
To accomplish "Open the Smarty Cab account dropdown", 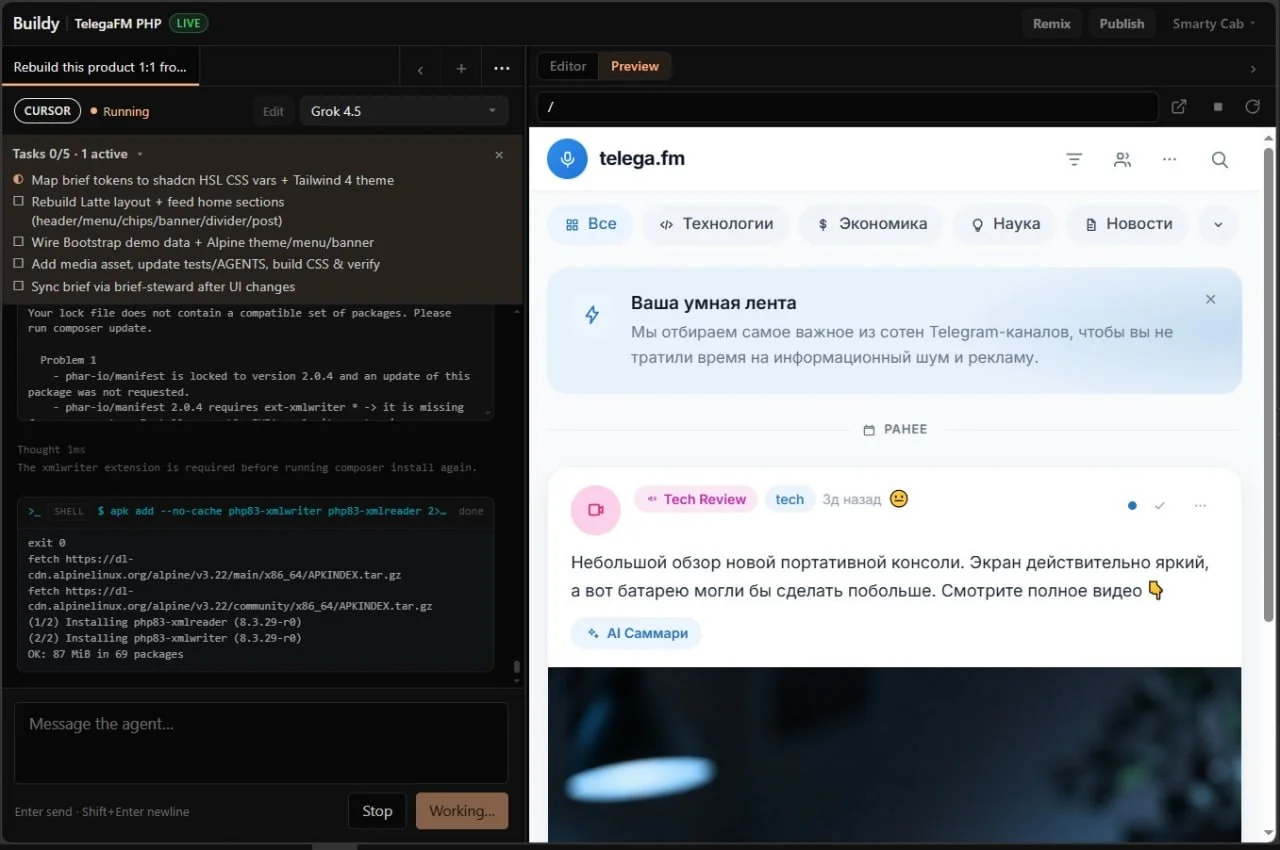I will [1214, 23].
